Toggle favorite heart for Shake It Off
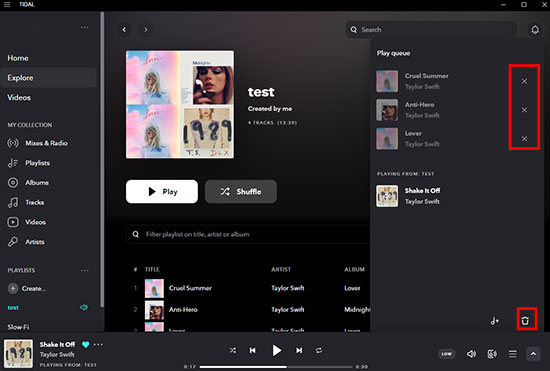This screenshot has width=550, height=371. [86, 344]
